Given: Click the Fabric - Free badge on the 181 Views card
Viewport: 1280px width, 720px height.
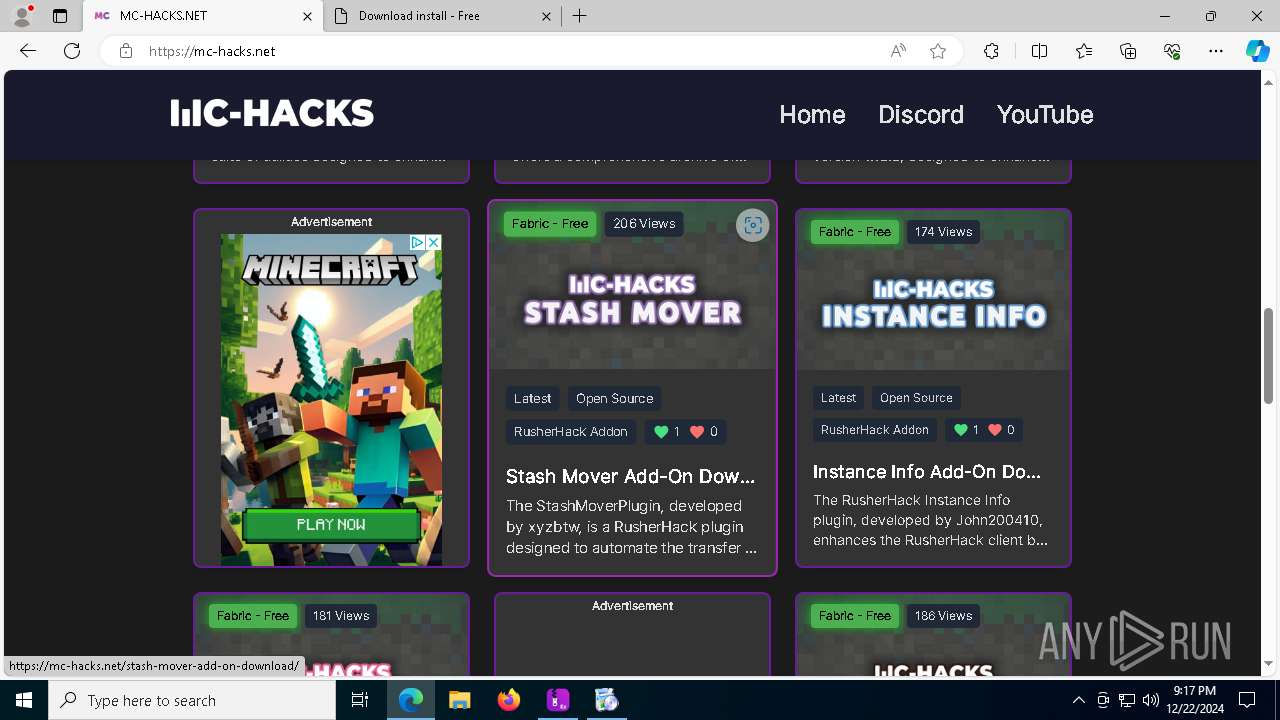Looking at the screenshot, I should 253,616.
